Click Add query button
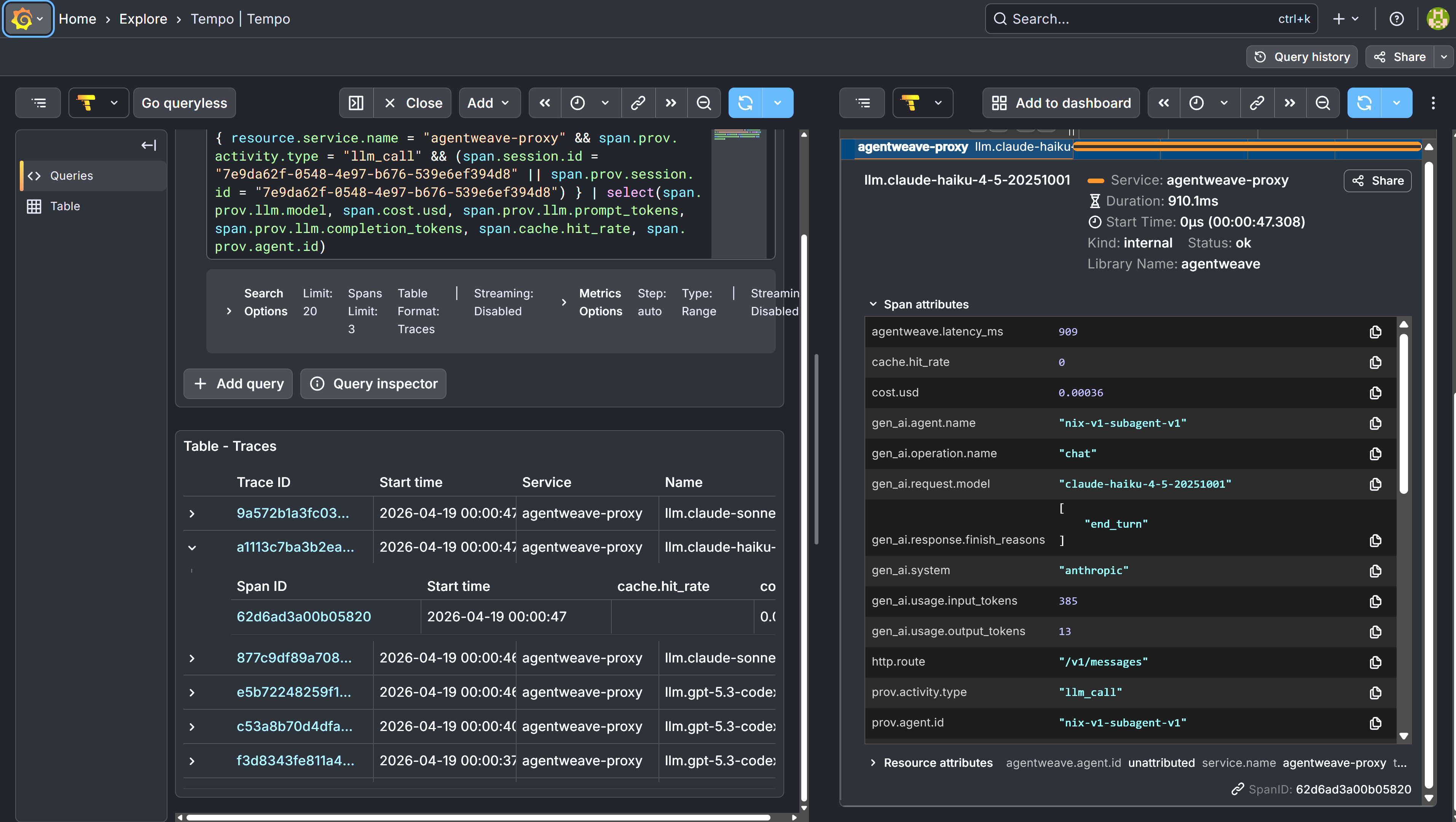 238,384
